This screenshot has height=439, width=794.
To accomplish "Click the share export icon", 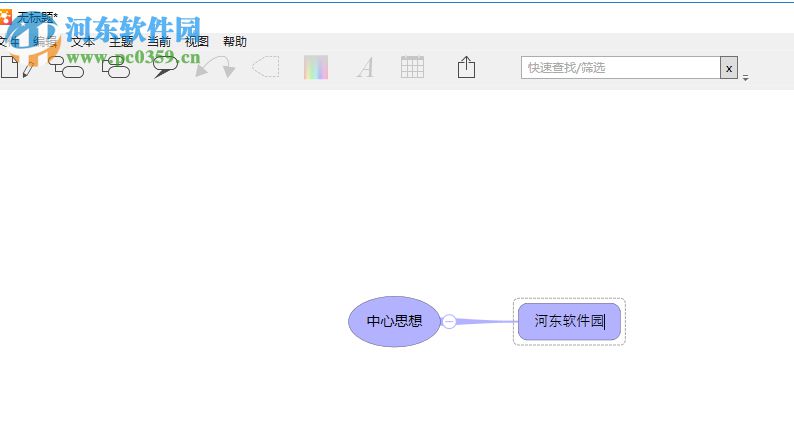I will (466, 67).
